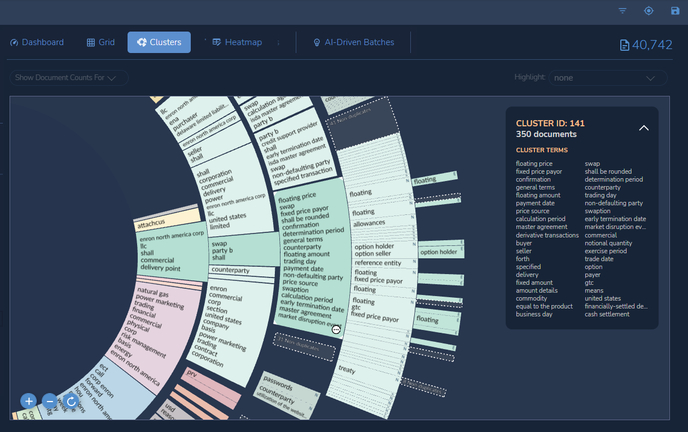Select the attachcus cluster segment
Screen dimensions: 688x432
(167, 221)
